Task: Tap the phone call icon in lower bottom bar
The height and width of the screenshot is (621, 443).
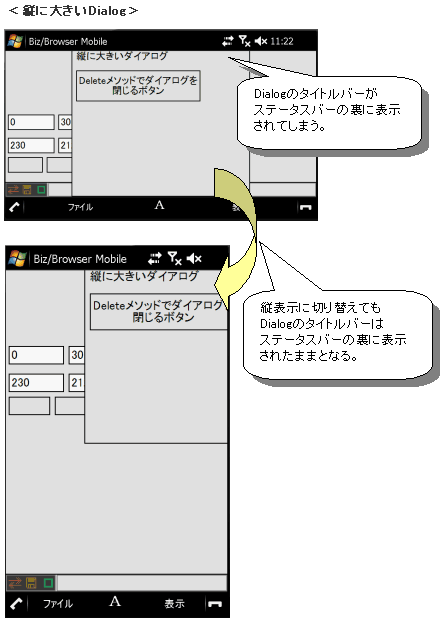Action: click(x=16, y=604)
